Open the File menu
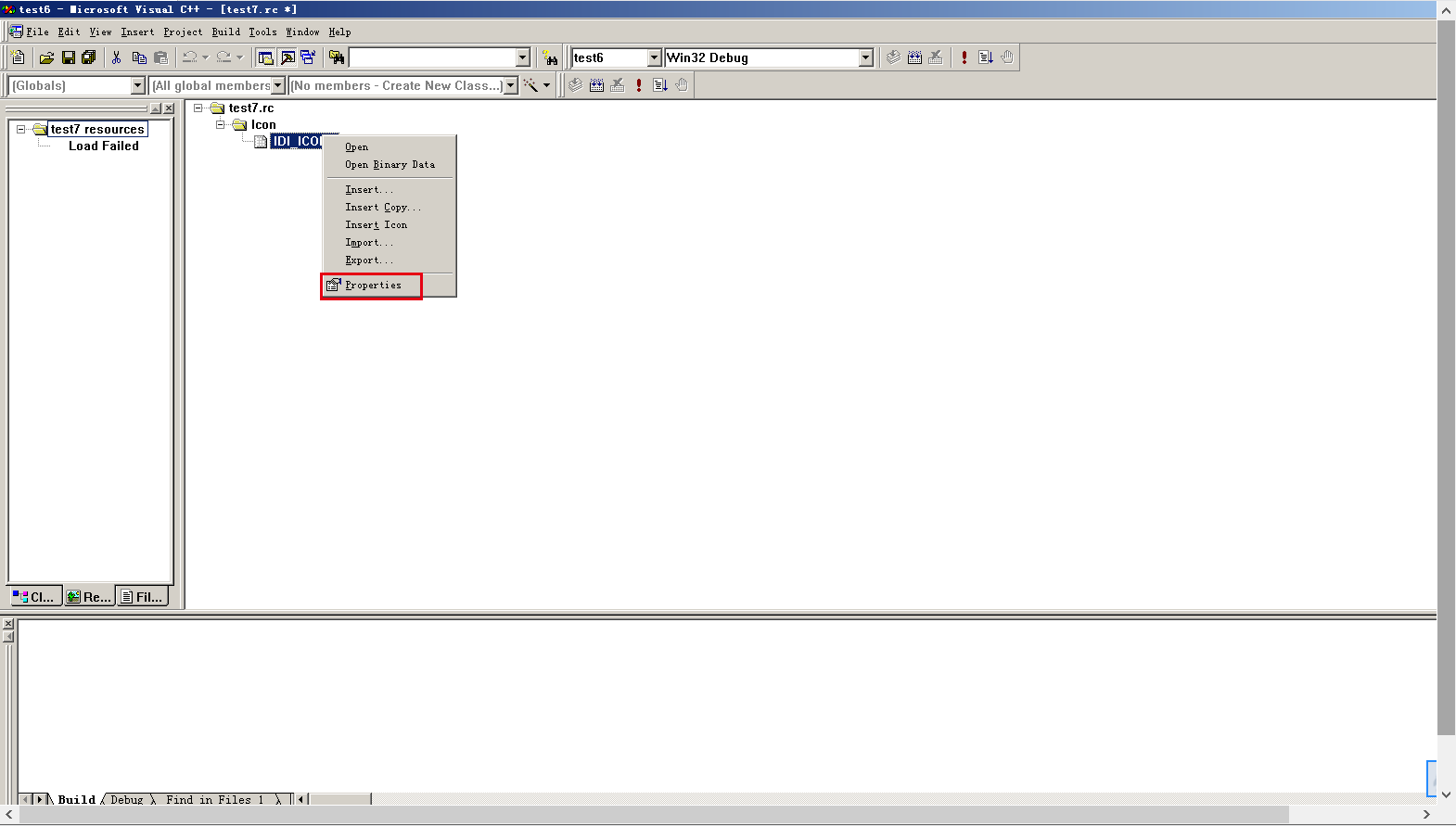This screenshot has width=1456, height=826. coord(38,32)
